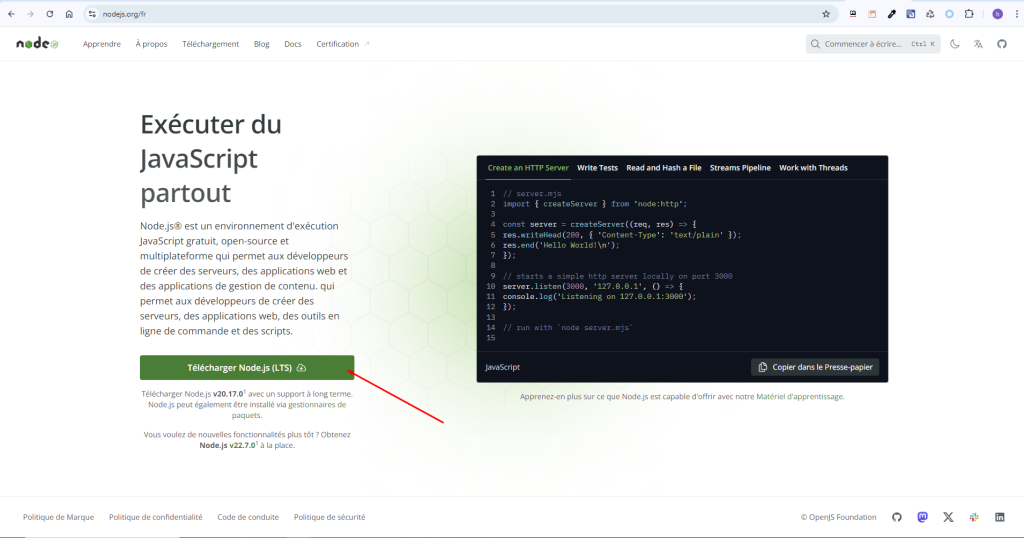Open the À propos menu item
Viewport: 1024px width, 538px height.
[x=152, y=44]
